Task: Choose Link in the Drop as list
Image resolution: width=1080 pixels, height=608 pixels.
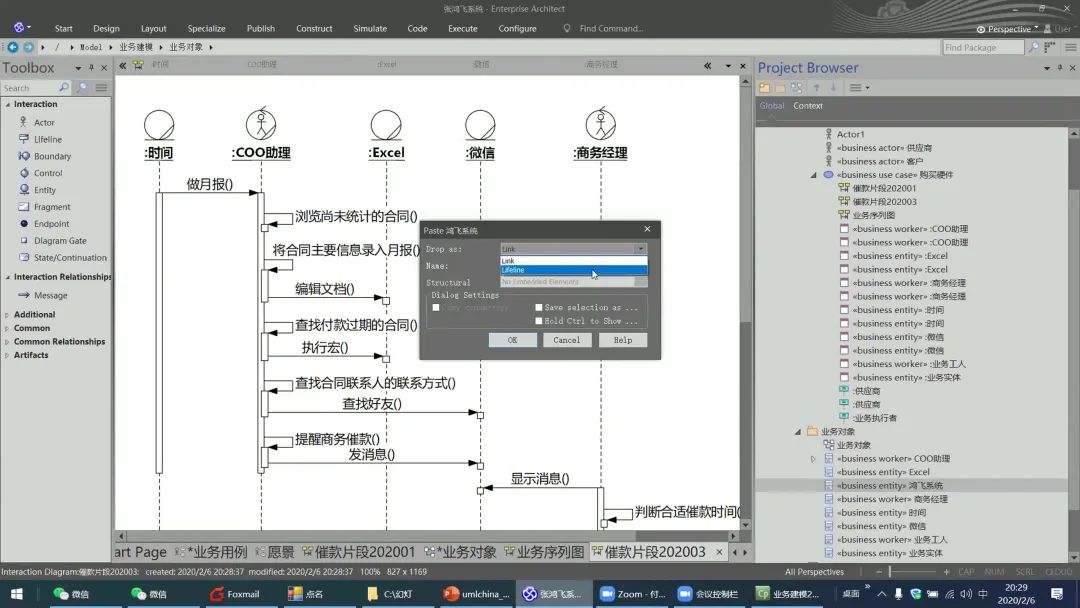Action: click(573, 261)
